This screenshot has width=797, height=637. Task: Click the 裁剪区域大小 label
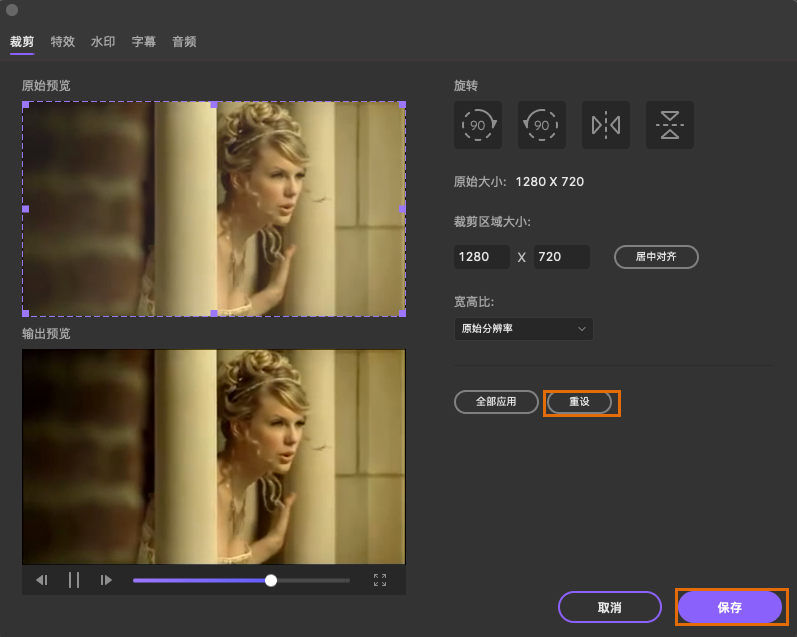tap(492, 222)
